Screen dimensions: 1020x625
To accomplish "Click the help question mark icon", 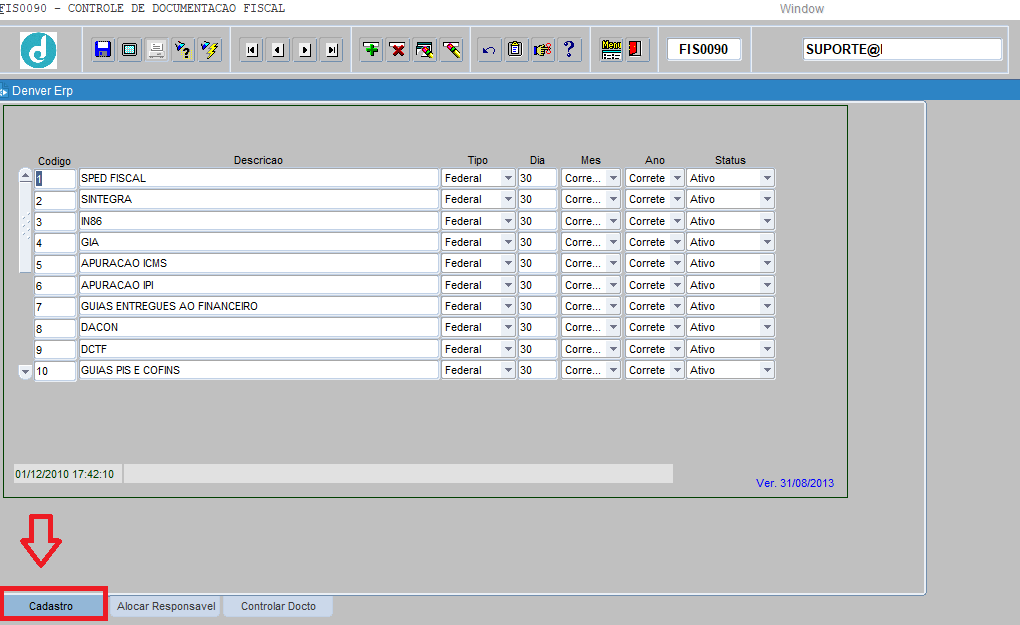I will (x=568, y=49).
